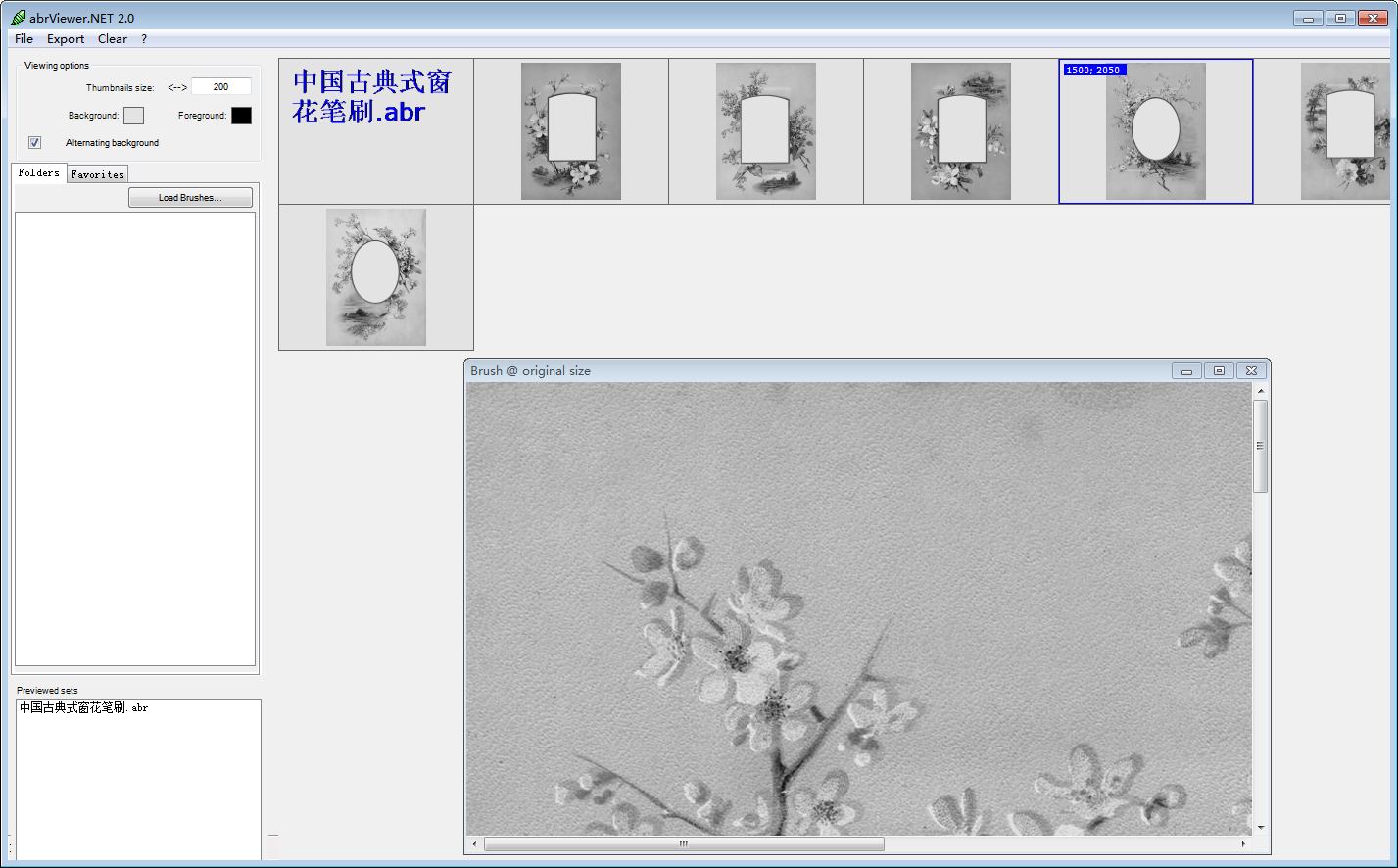This screenshot has height=868, width=1398.
Task: Click the Load Brushes... button
Action: coord(190,198)
